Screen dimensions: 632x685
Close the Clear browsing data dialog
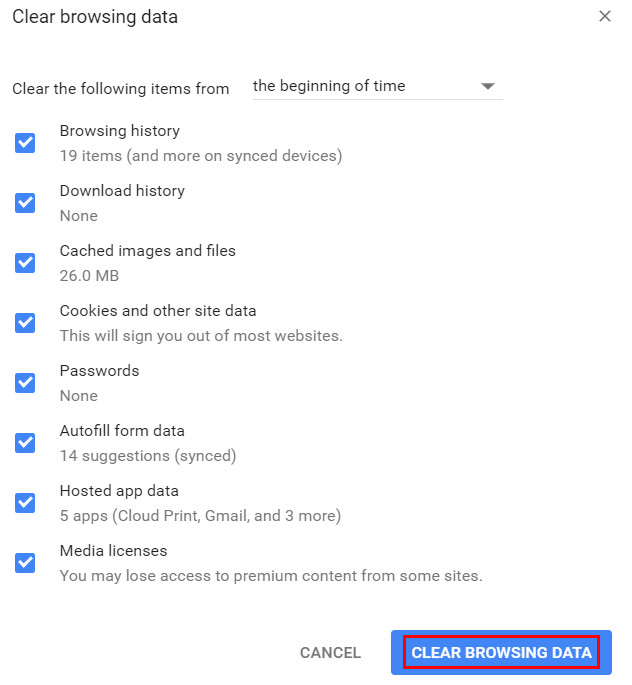604,16
